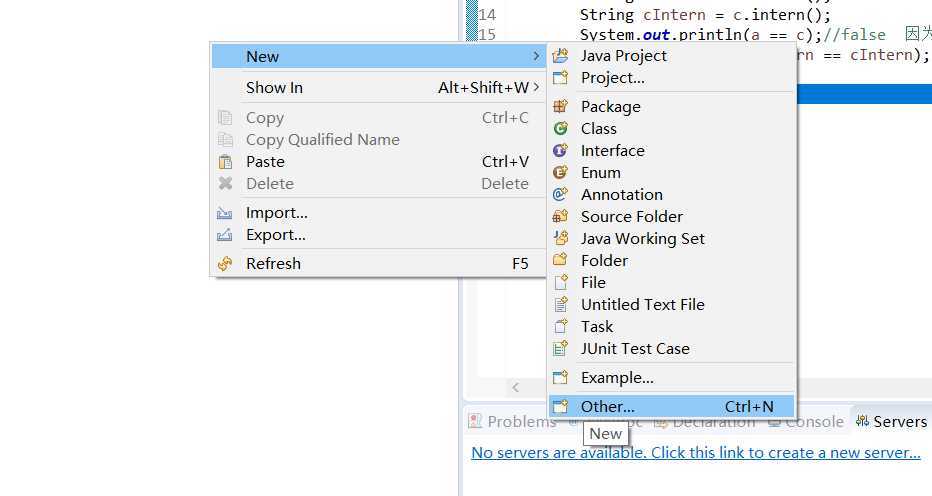Click the purple Interface icon
932x496 pixels.
561,150
